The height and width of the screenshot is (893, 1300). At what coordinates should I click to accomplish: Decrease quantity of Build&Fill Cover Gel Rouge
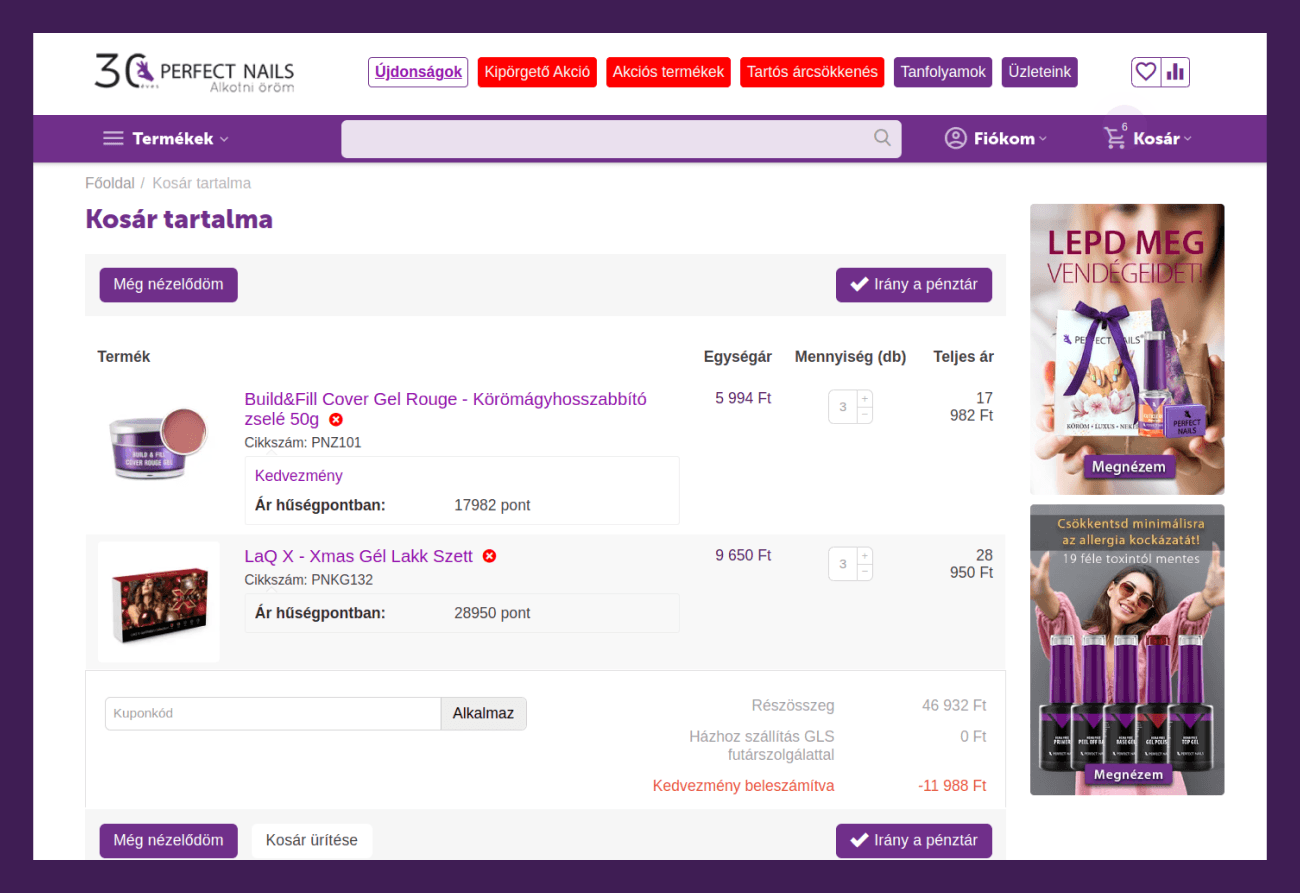point(865,415)
